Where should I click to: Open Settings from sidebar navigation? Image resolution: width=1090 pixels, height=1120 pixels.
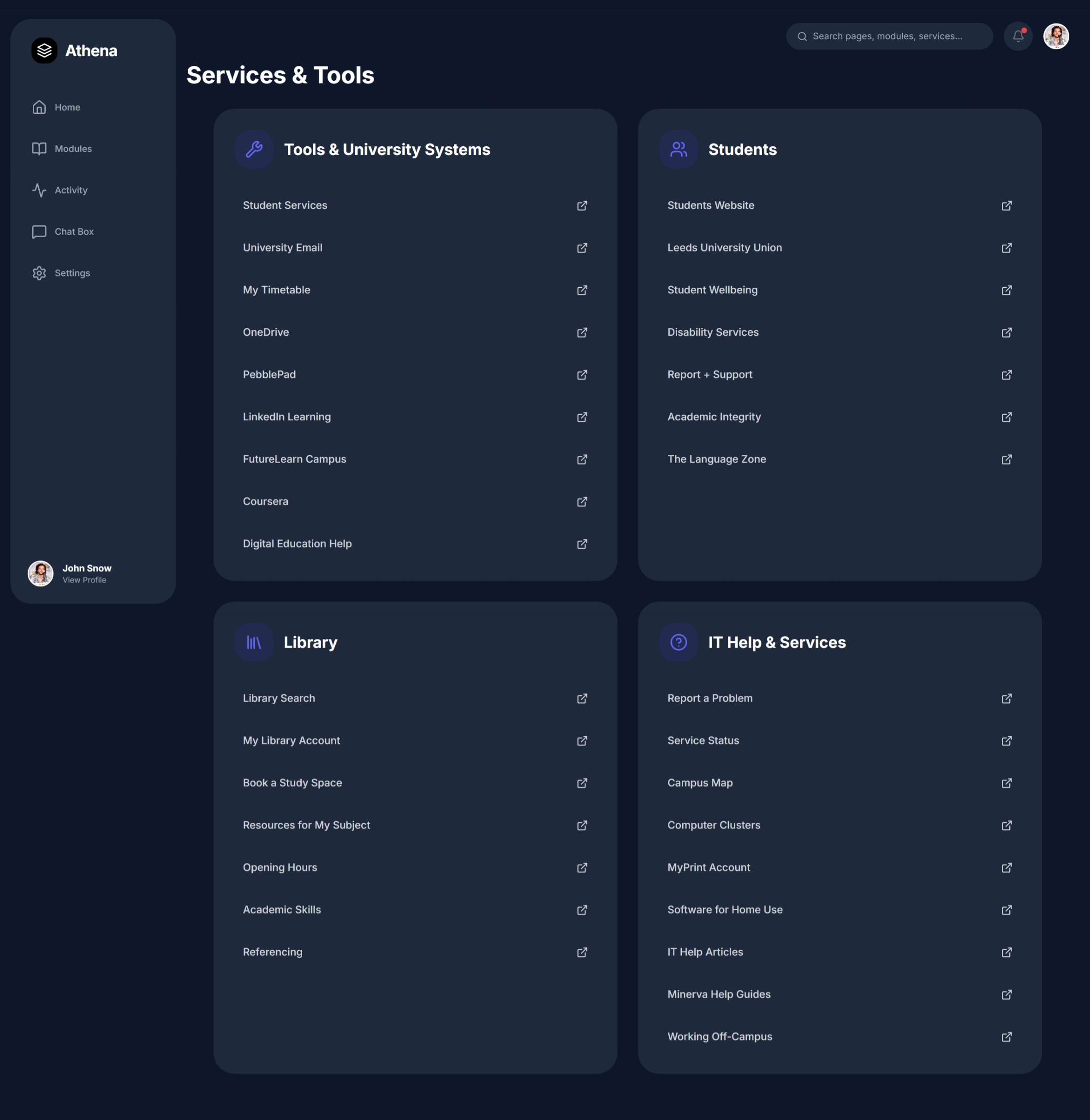(72, 273)
